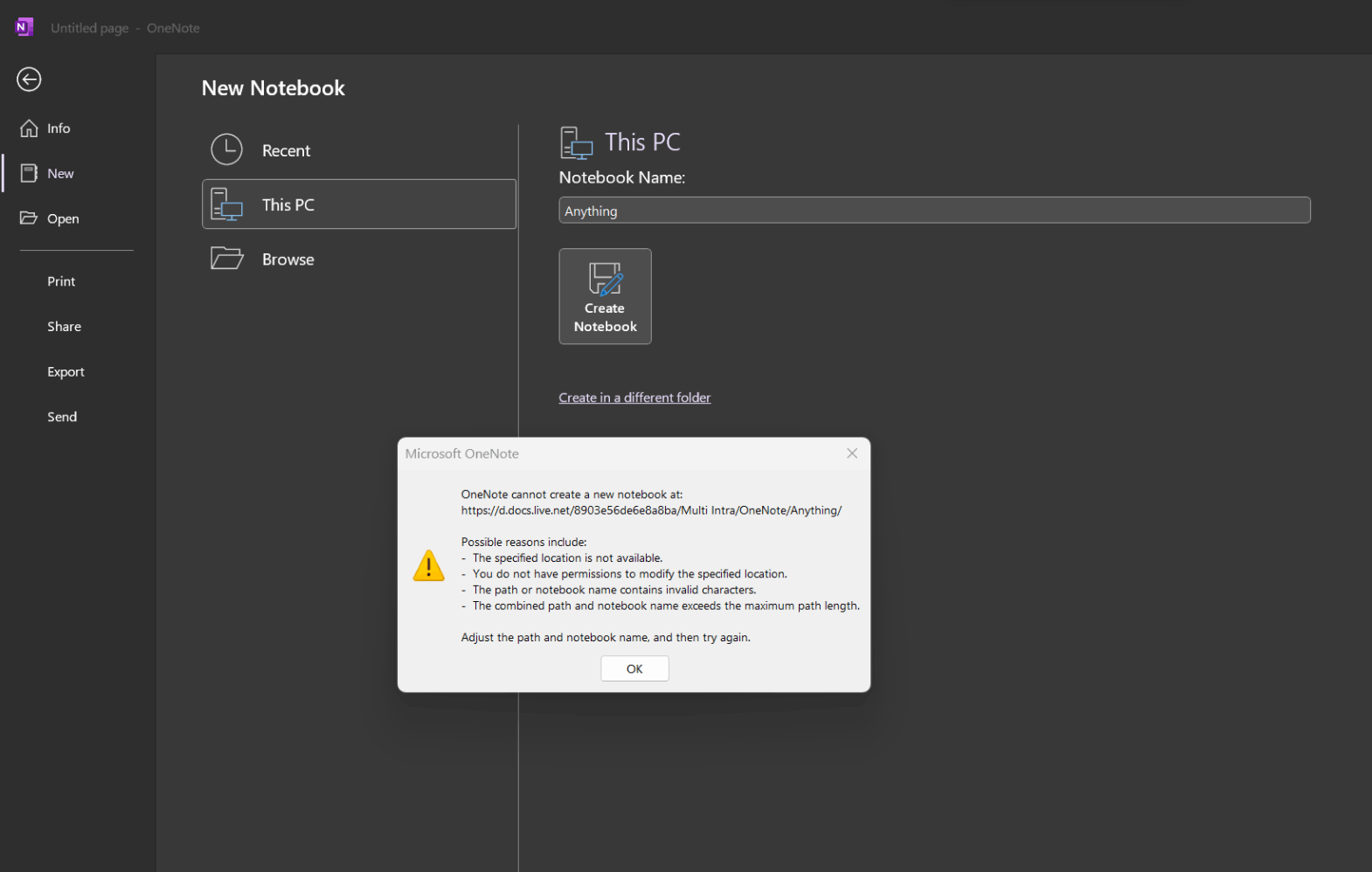Viewport: 1372px width, 872px height.
Task: Click the Browse folder icon
Action: pyautogui.click(x=226, y=259)
